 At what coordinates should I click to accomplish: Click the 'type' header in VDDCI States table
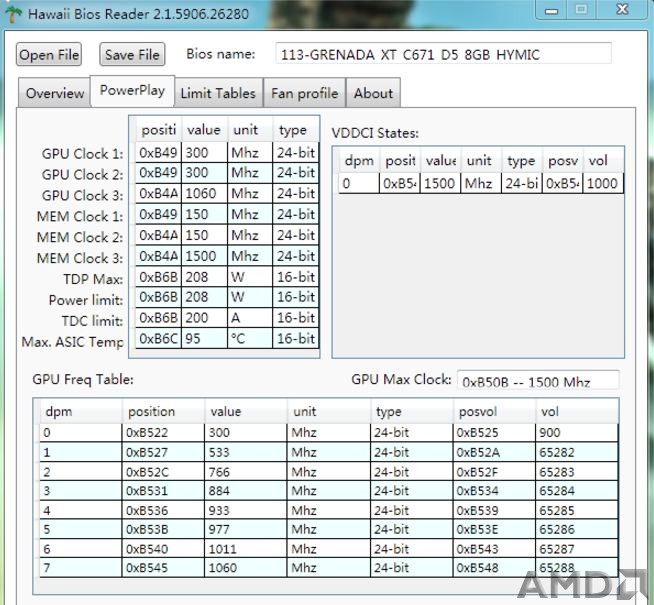(521, 161)
